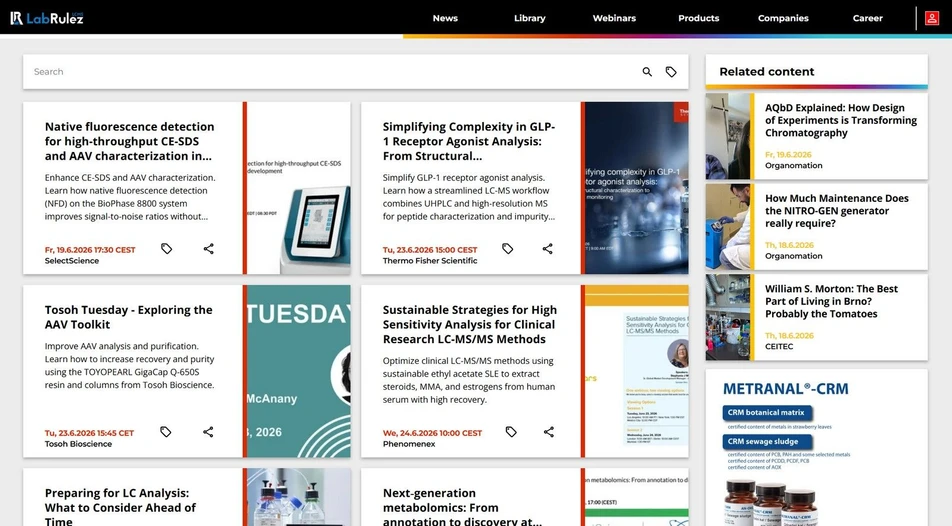Open the user account icon
The height and width of the screenshot is (526, 952).
(932, 18)
